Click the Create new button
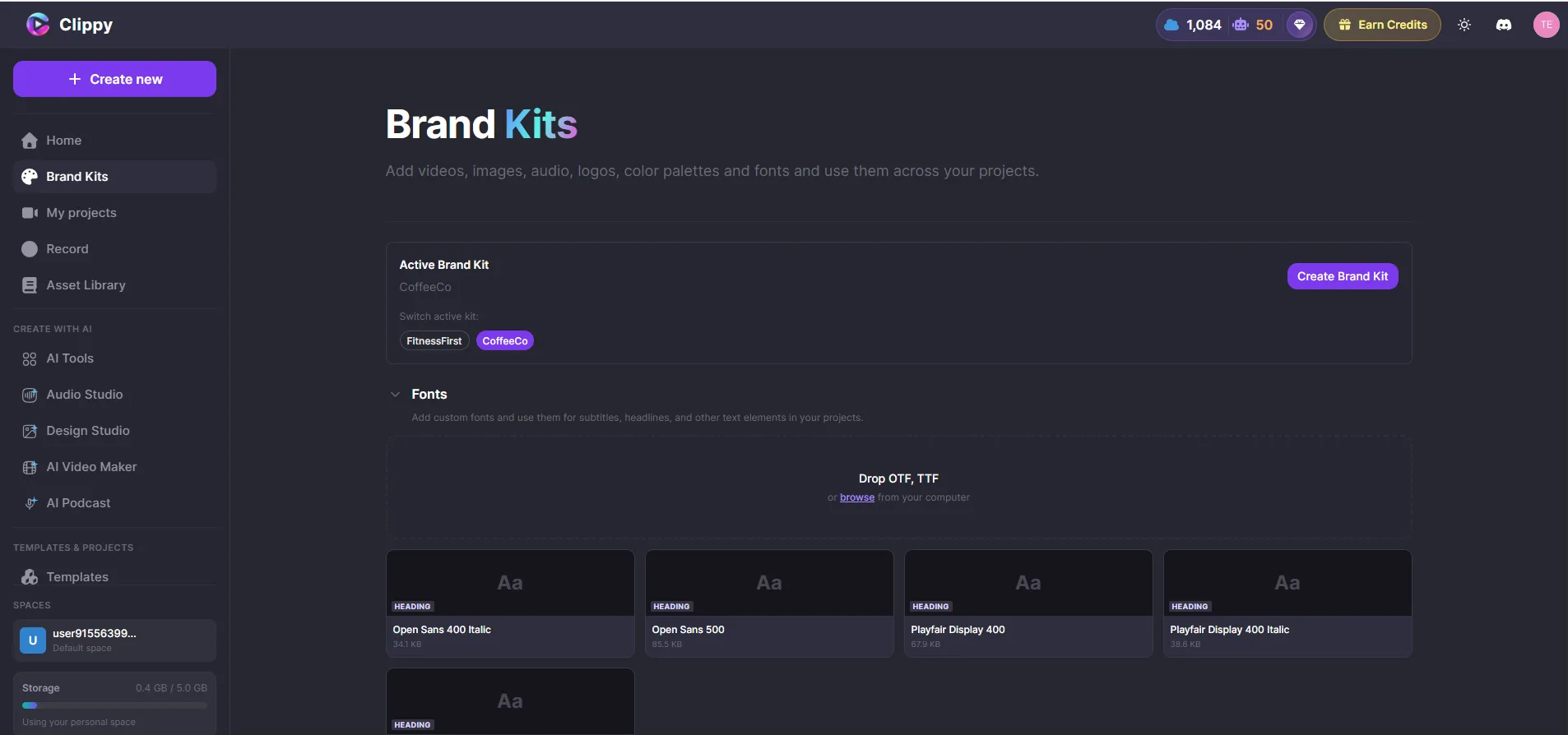 (x=114, y=79)
